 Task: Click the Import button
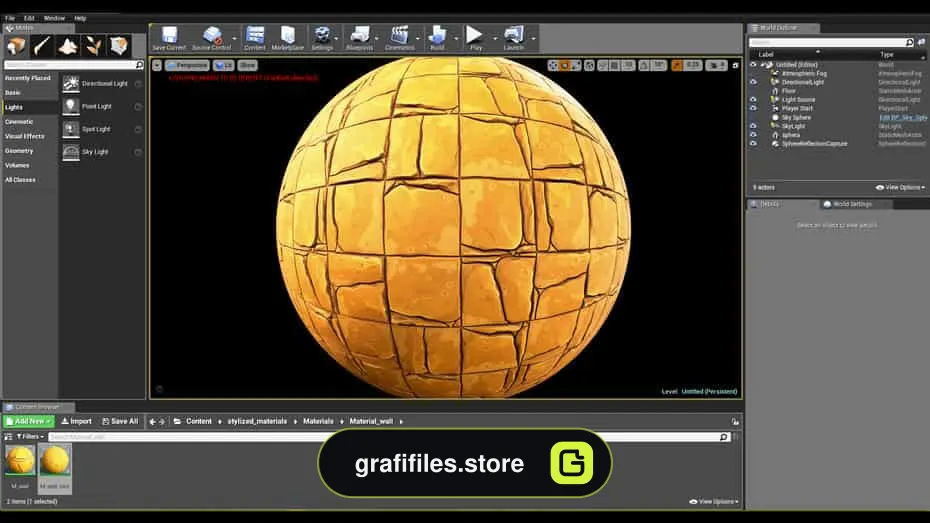tap(77, 422)
